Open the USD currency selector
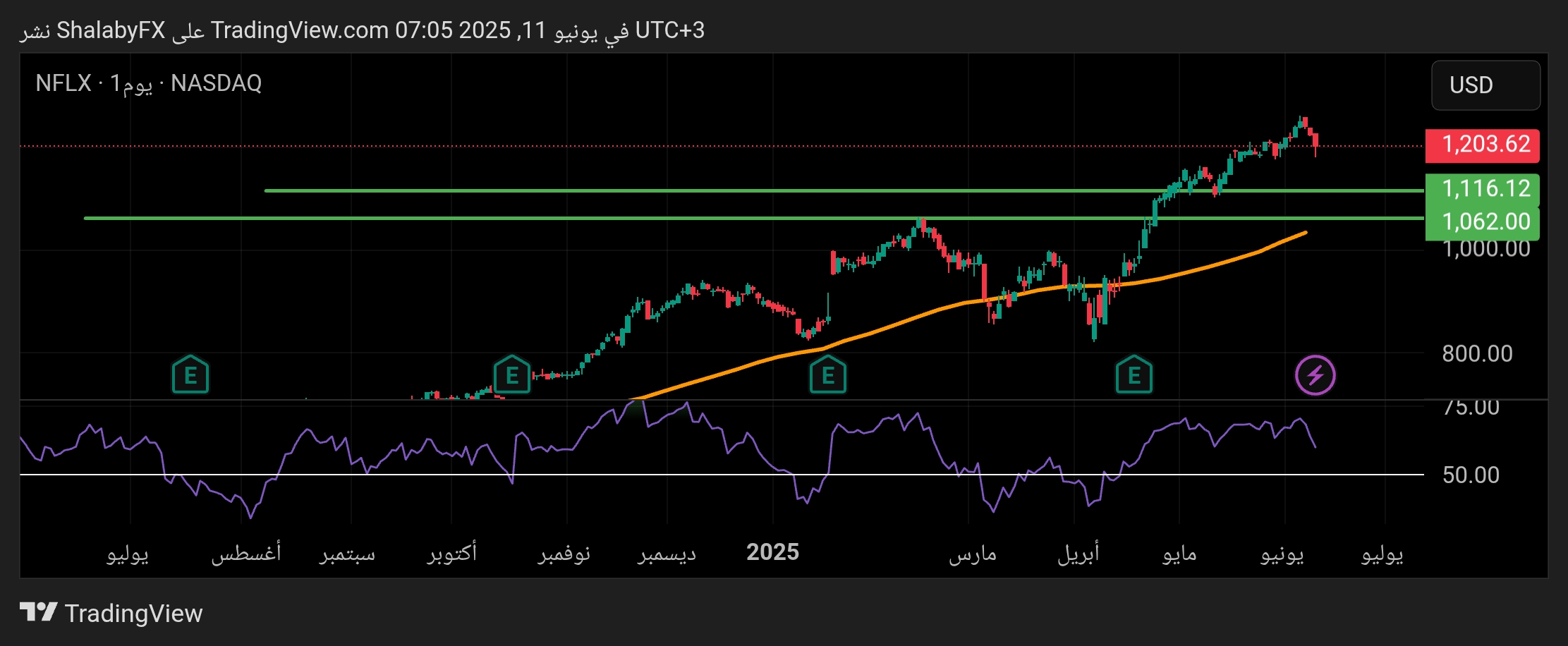 click(x=1485, y=85)
